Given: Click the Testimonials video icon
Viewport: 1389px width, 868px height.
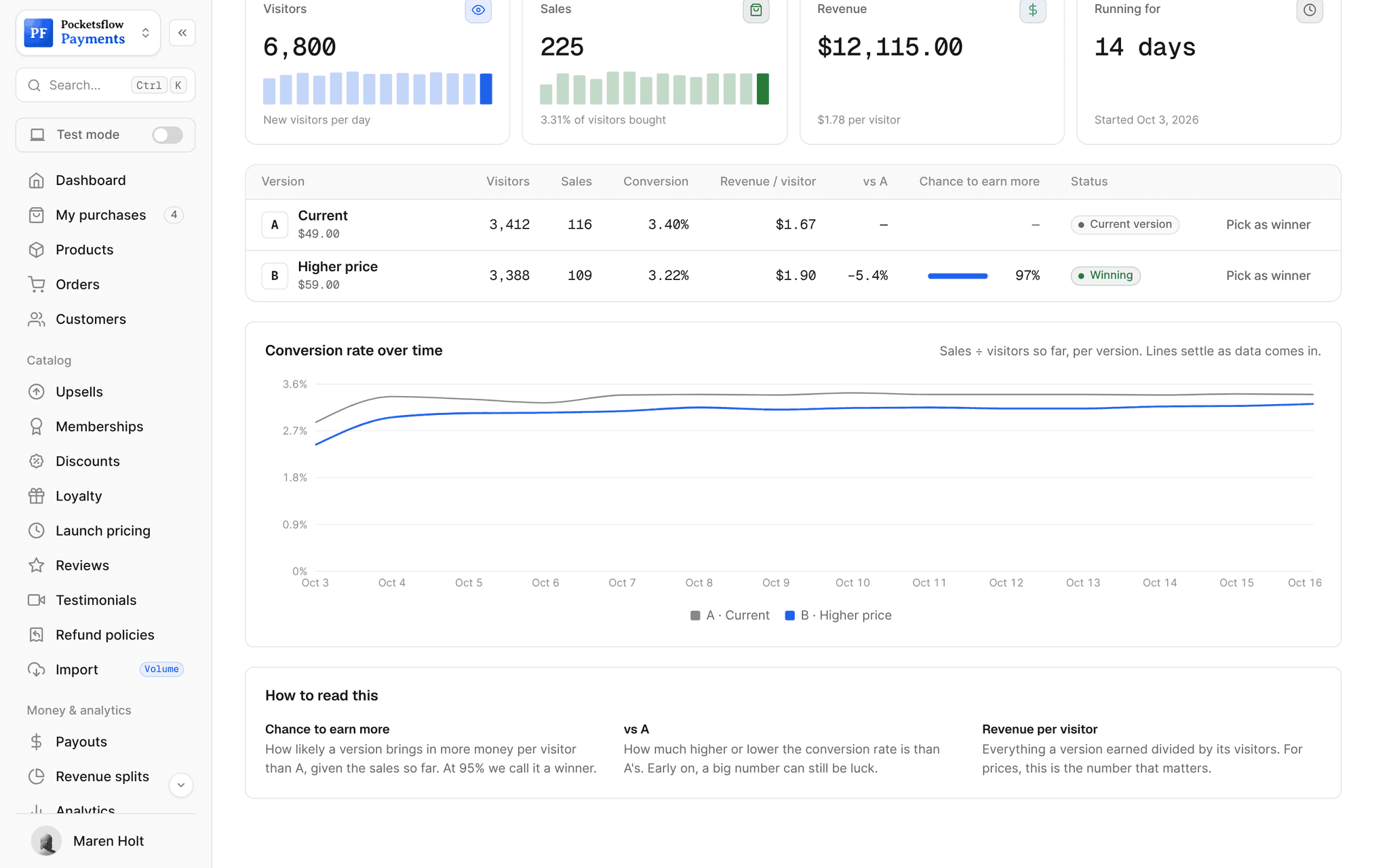Looking at the screenshot, I should tap(37, 600).
